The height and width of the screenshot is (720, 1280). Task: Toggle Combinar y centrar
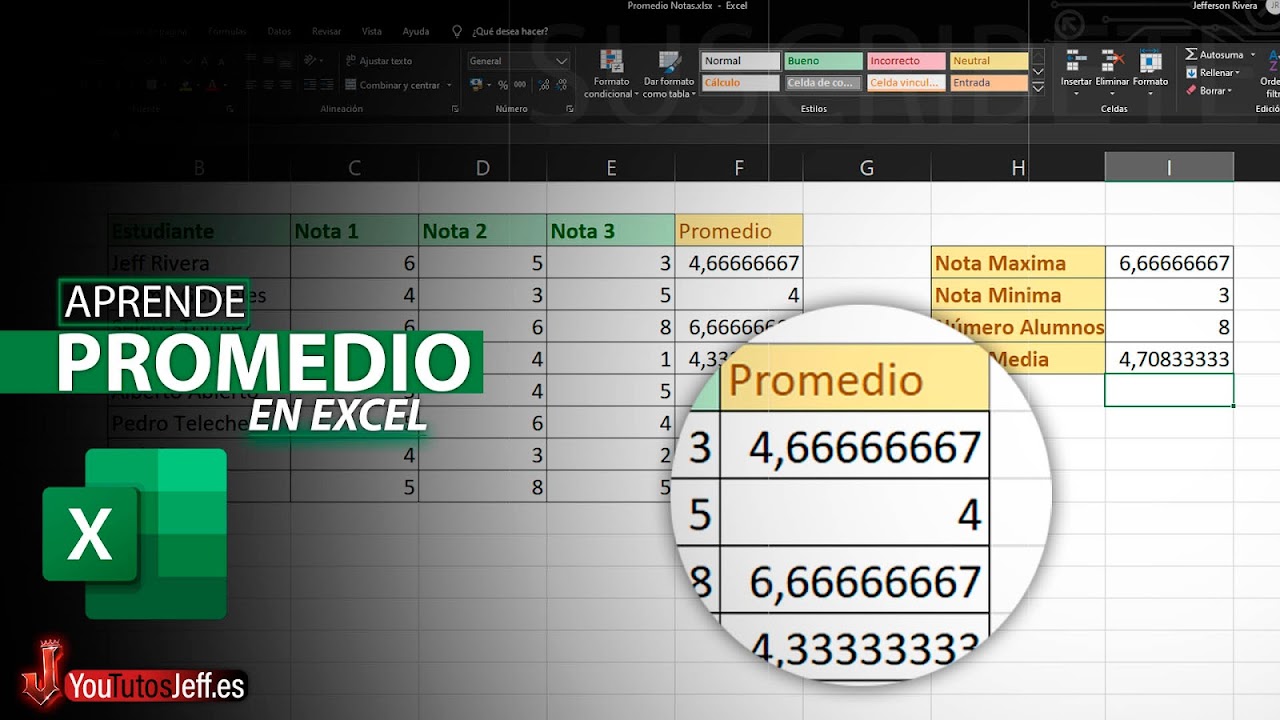(x=392, y=85)
